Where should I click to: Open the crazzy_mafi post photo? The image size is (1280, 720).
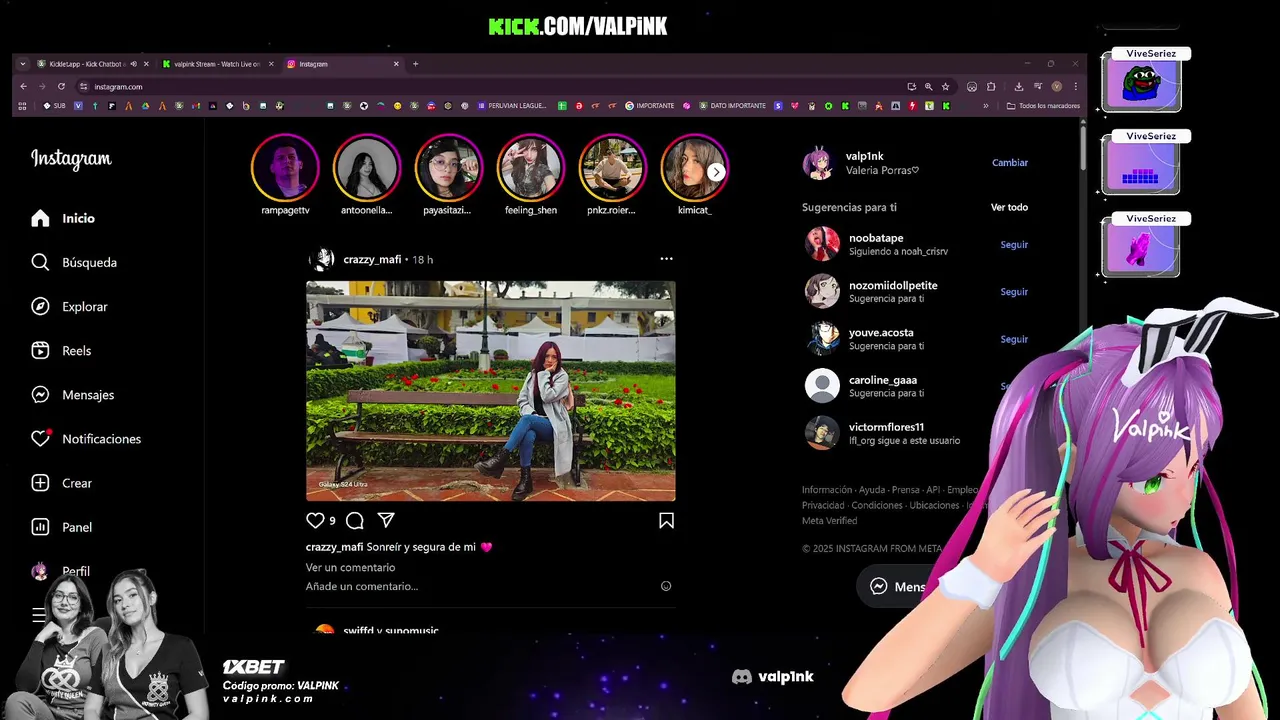[490, 391]
